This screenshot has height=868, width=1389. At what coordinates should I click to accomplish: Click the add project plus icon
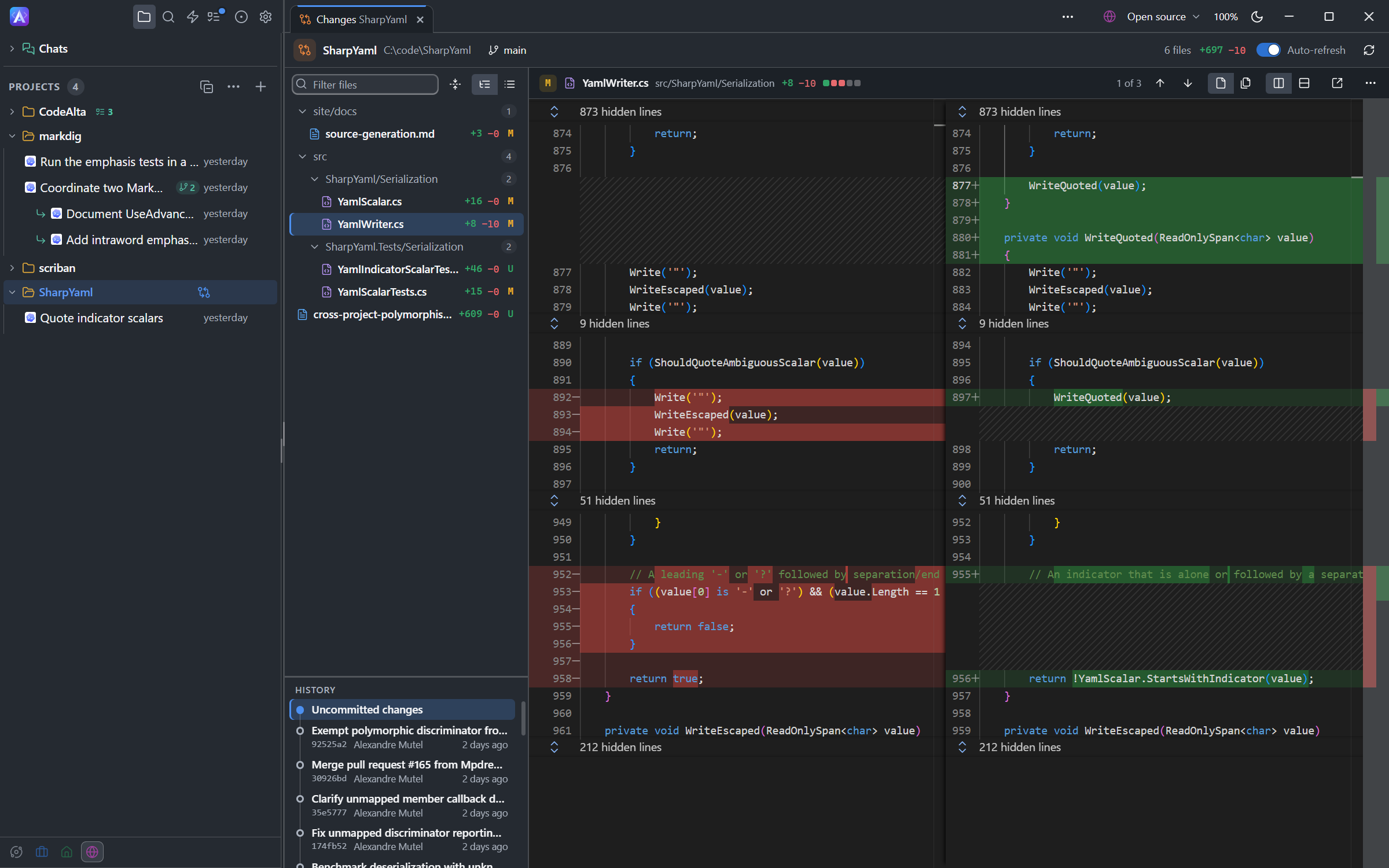[261, 87]
